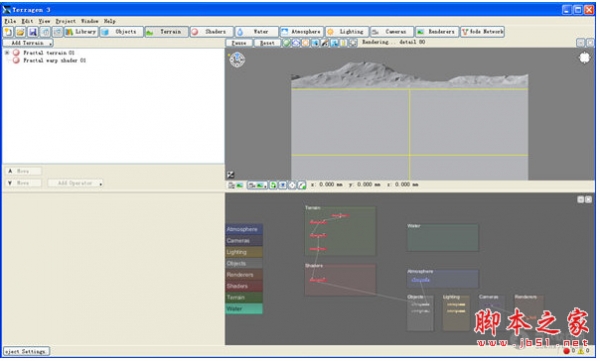Open the Add Operator dropdown

(x=75, y=183)
